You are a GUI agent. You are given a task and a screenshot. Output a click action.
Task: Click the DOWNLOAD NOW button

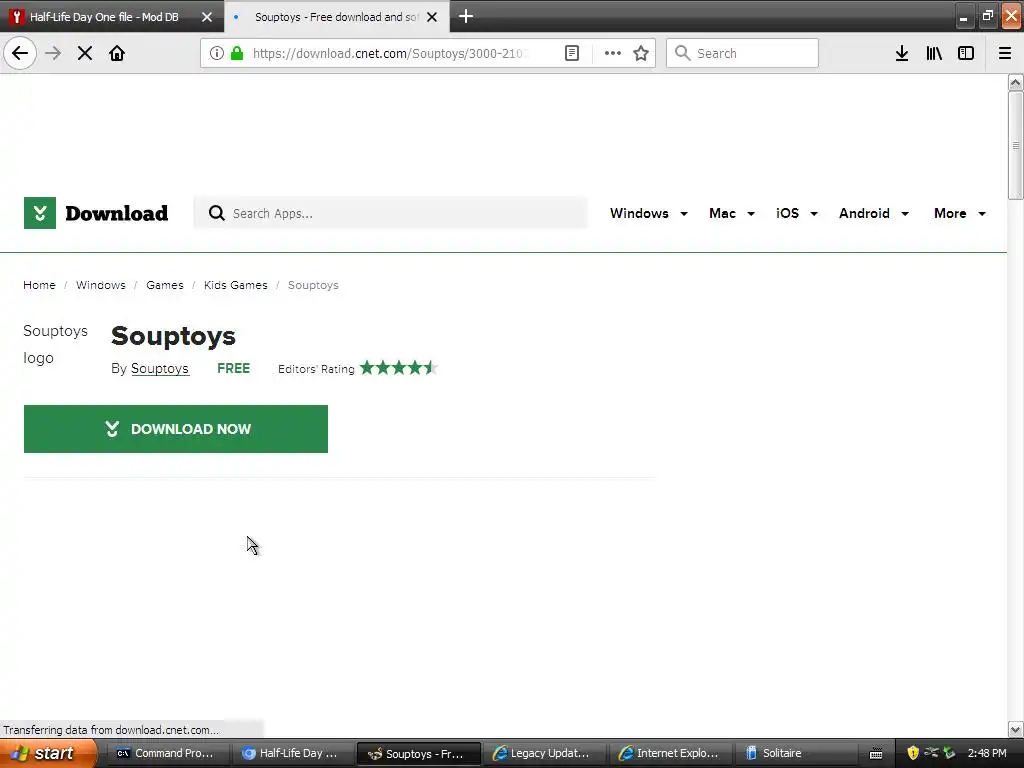pos(176,429)
